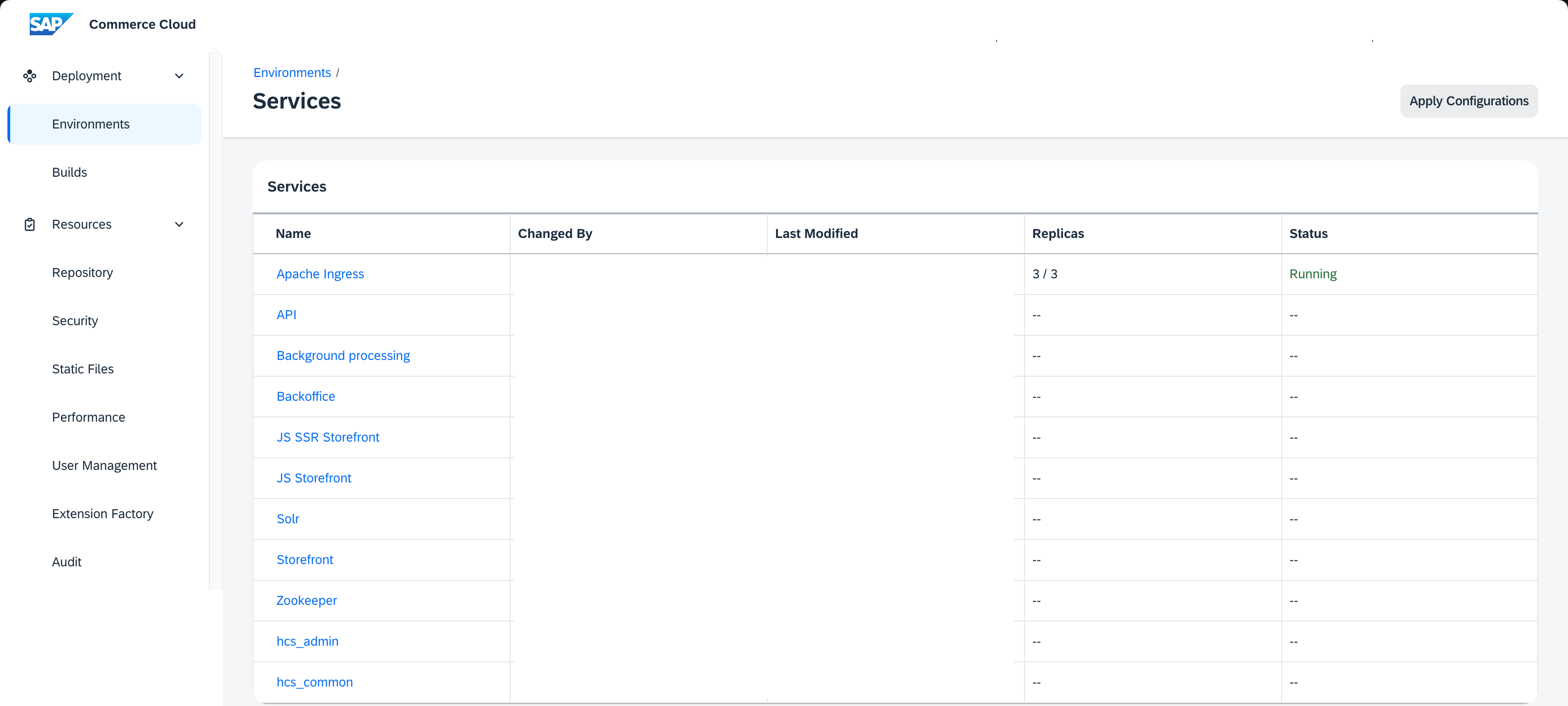This screenshot has width=1568, height=706.
Task: Open the hcs_admin service
Action: click(307, 642)
